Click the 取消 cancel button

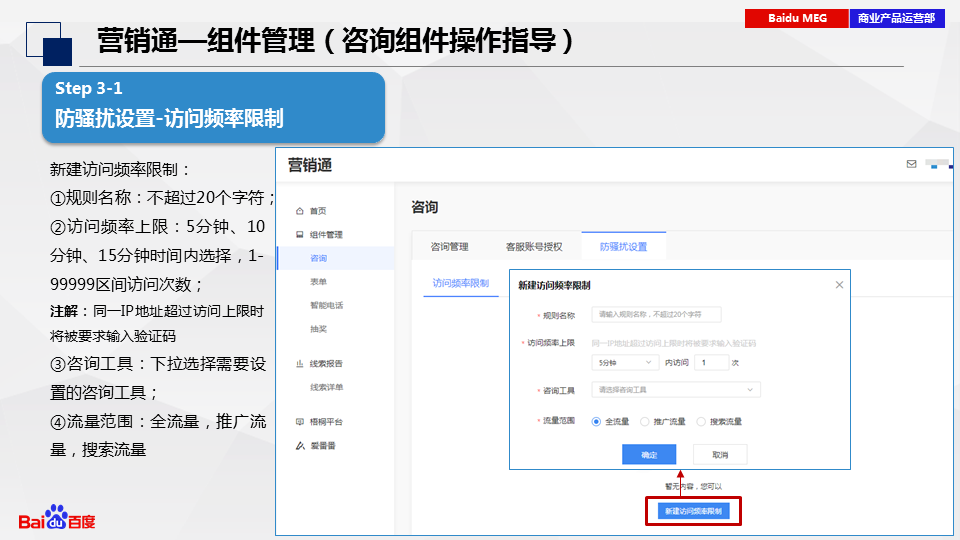(x=720, y=455)
